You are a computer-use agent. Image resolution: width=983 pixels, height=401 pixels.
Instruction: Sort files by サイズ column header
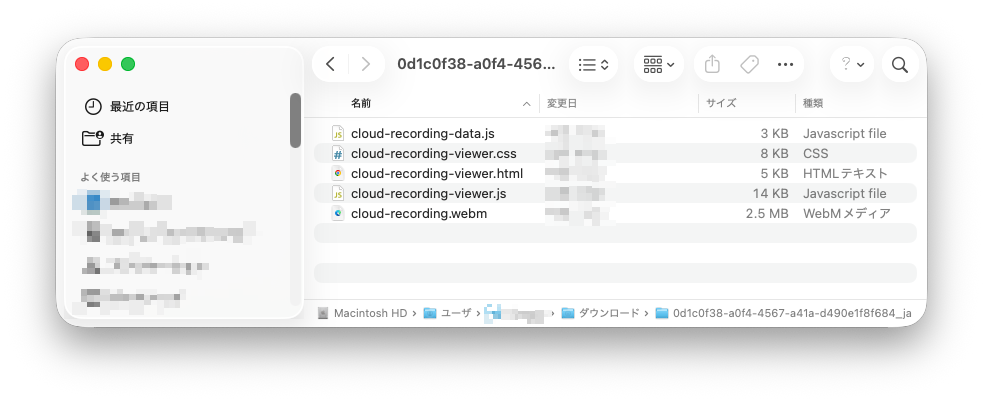click(721, 103)
